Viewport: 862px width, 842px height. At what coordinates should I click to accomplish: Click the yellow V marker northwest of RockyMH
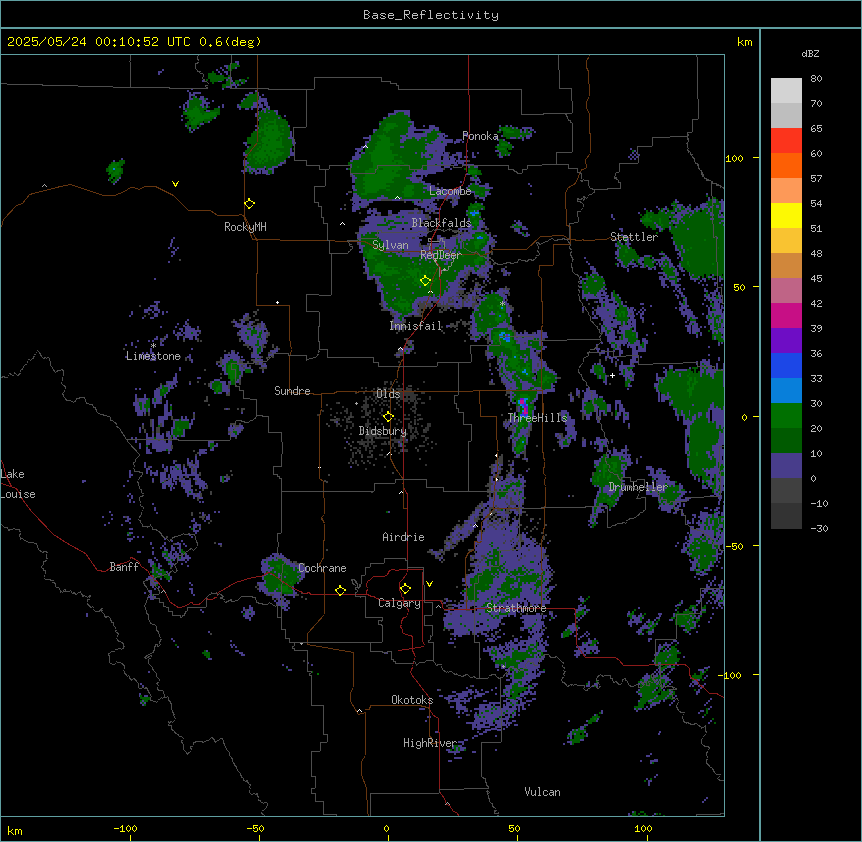pyautogui.click(x=175, y=184)
